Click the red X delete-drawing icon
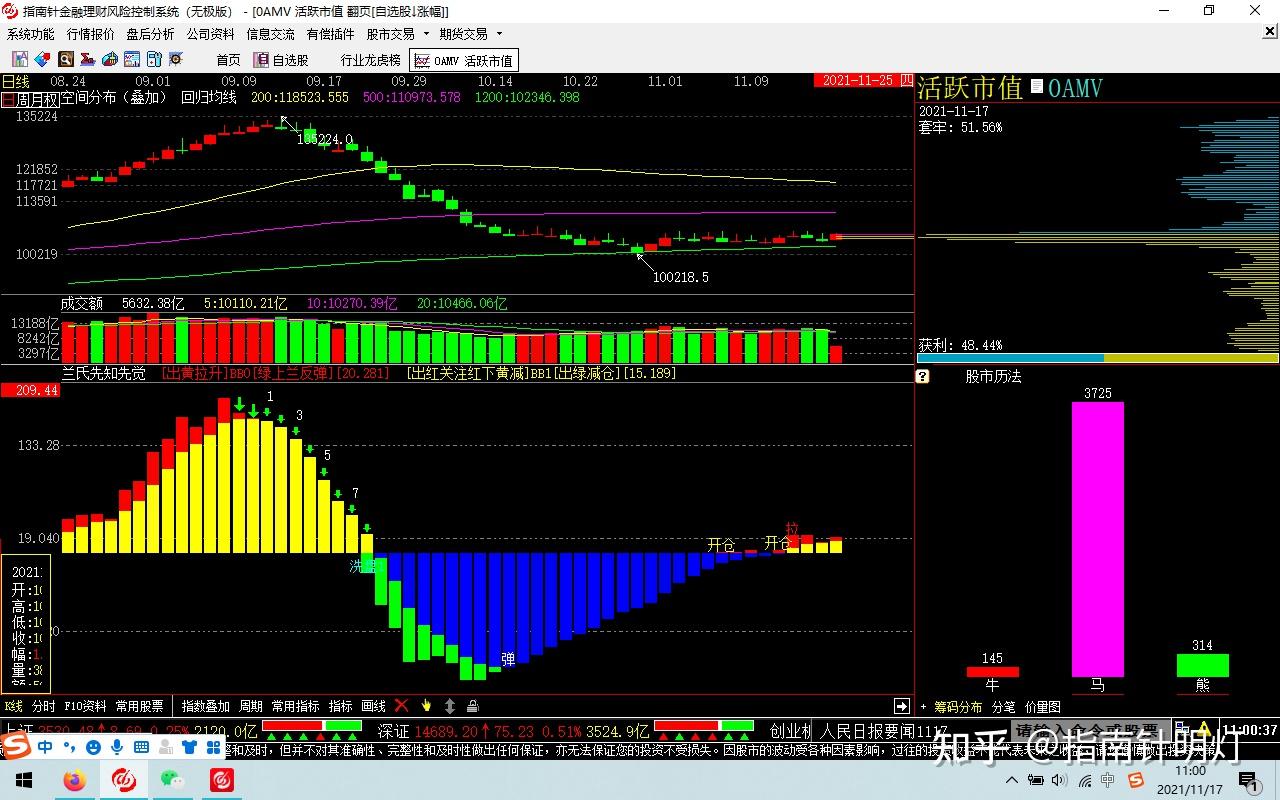 click(x=402, y=706)
